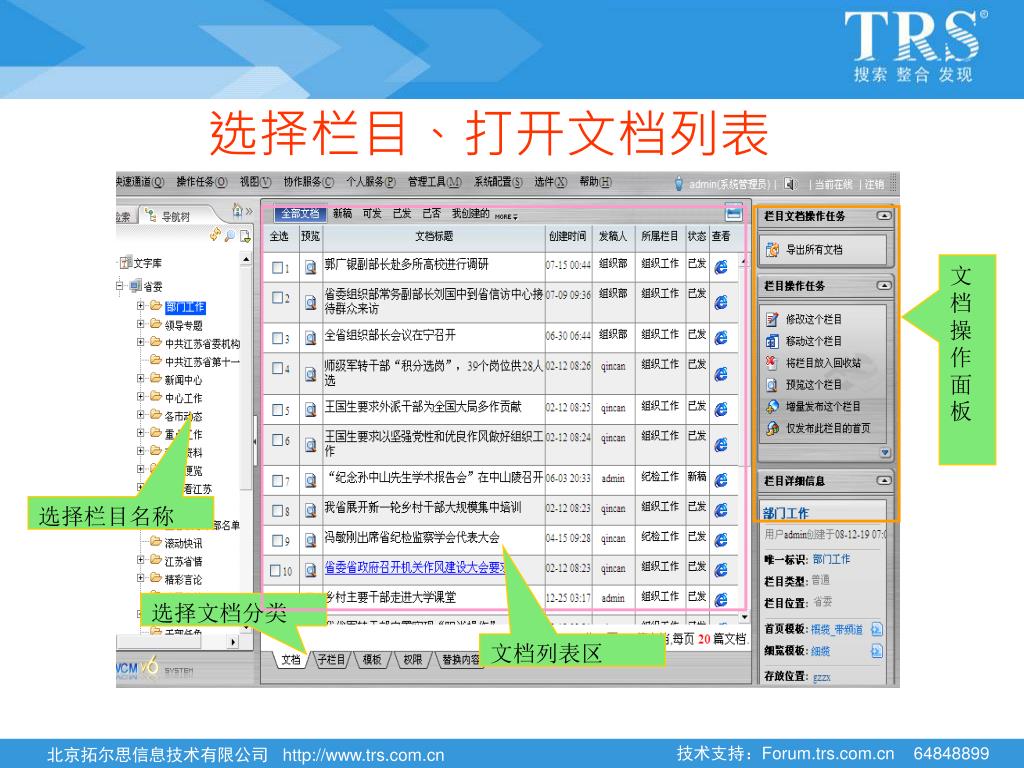Expand the 精彩言论 folder
Viewport: 1024px width, 768px height.
click(140, 577)
